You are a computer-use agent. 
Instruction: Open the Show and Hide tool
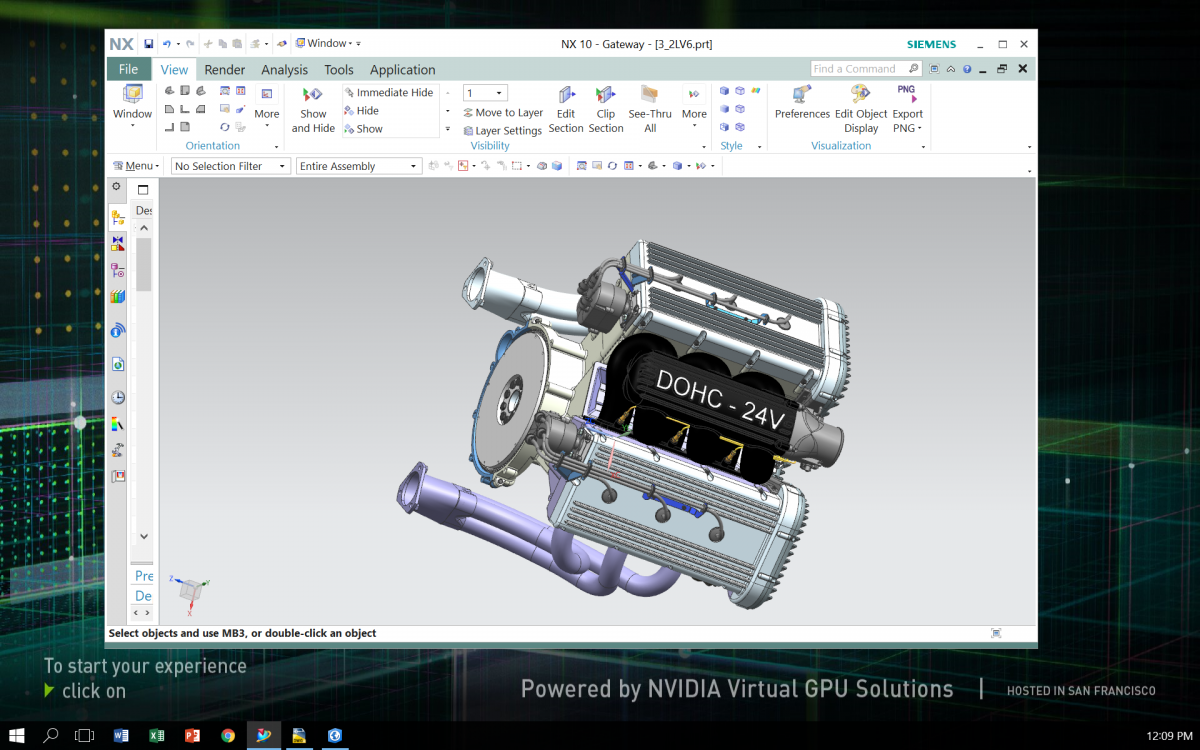point(313,109)
